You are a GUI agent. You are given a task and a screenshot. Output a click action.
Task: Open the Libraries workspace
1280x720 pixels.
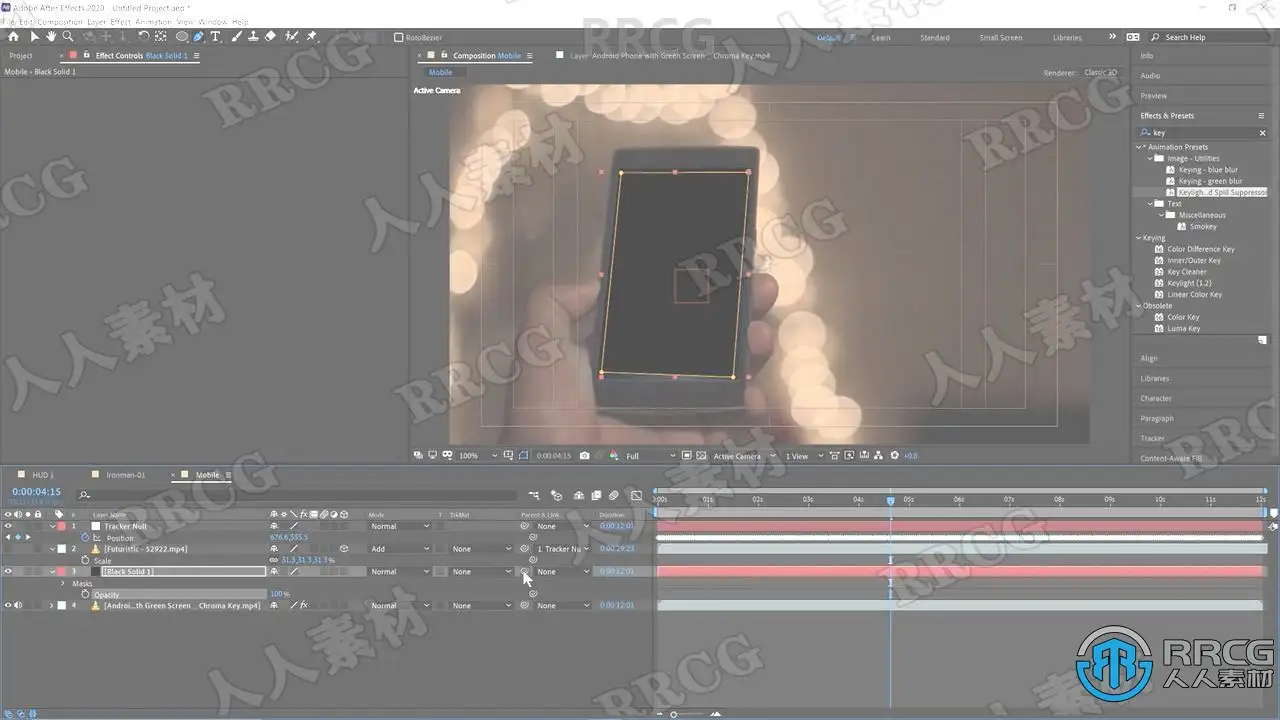click(1067, 38)
